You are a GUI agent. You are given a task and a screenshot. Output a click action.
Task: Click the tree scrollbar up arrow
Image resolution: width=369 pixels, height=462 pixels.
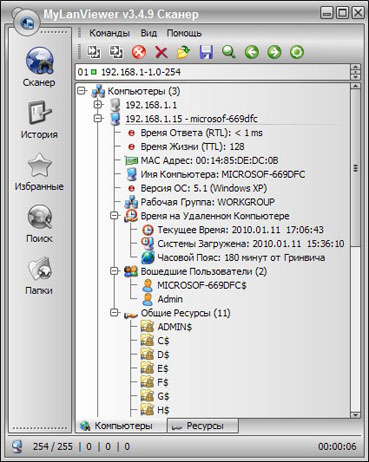355,86
